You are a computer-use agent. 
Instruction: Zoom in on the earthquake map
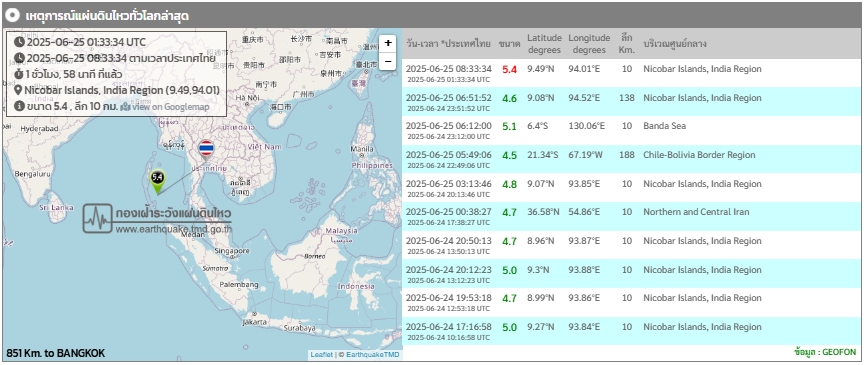click(x=388, y=43)
